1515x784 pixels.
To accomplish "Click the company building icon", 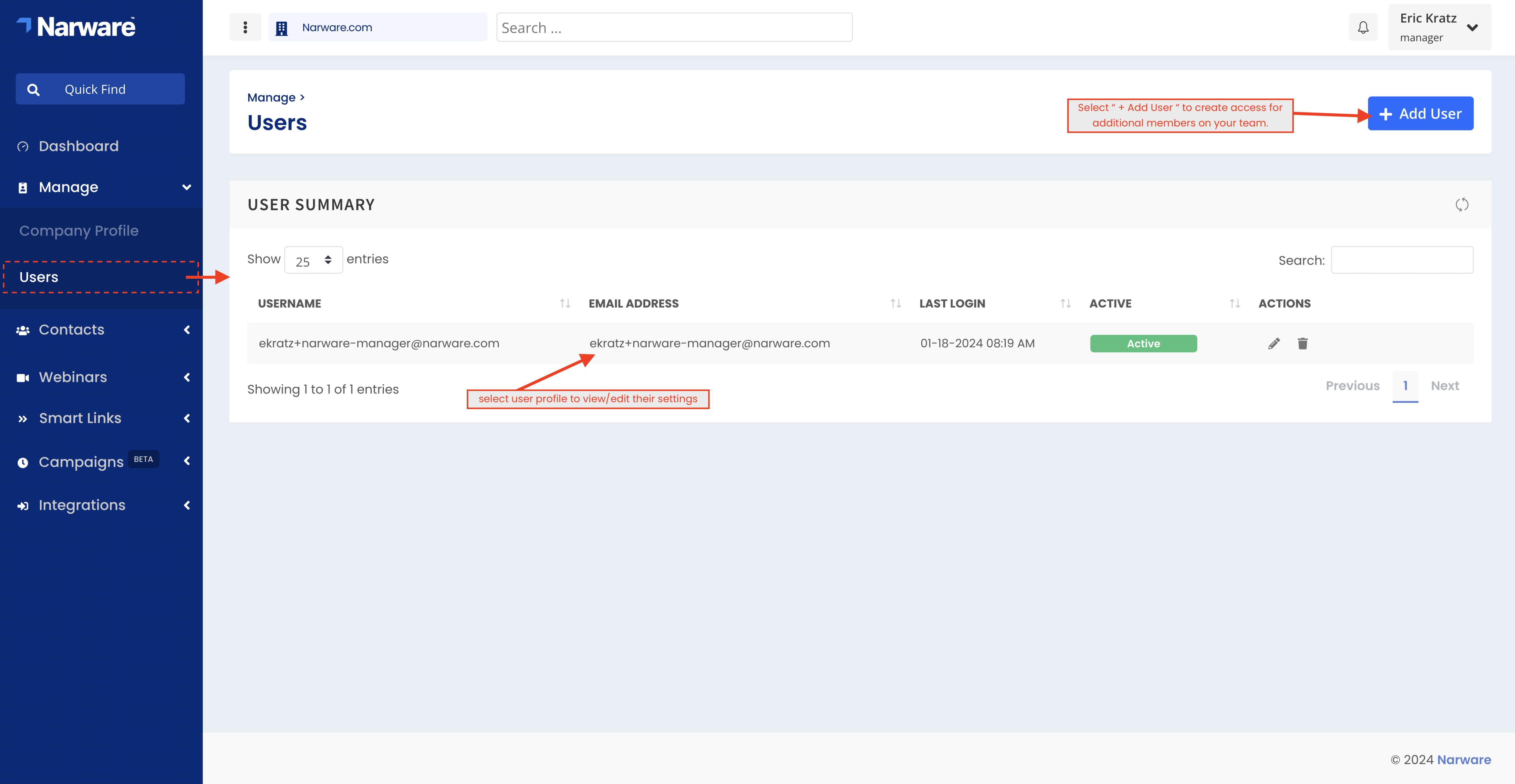I will coord(282,27).
